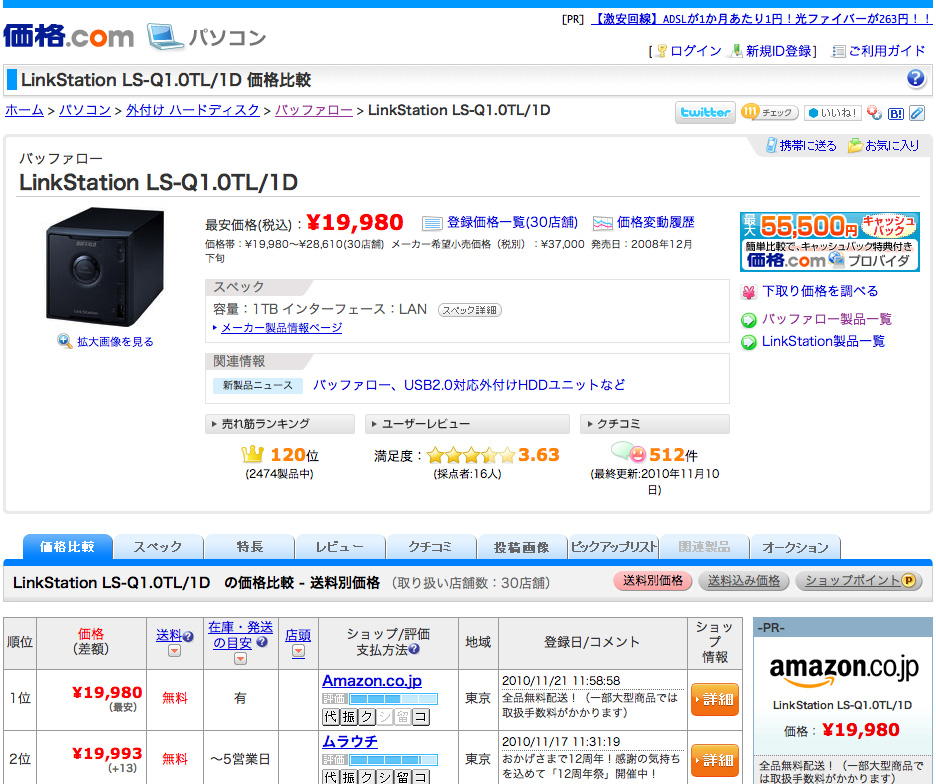Image resolution: width=936 pixels, height=784 pixels.
Task: Open the sort dropdown arrow under 送料
Action: click(x=174, y=651)
